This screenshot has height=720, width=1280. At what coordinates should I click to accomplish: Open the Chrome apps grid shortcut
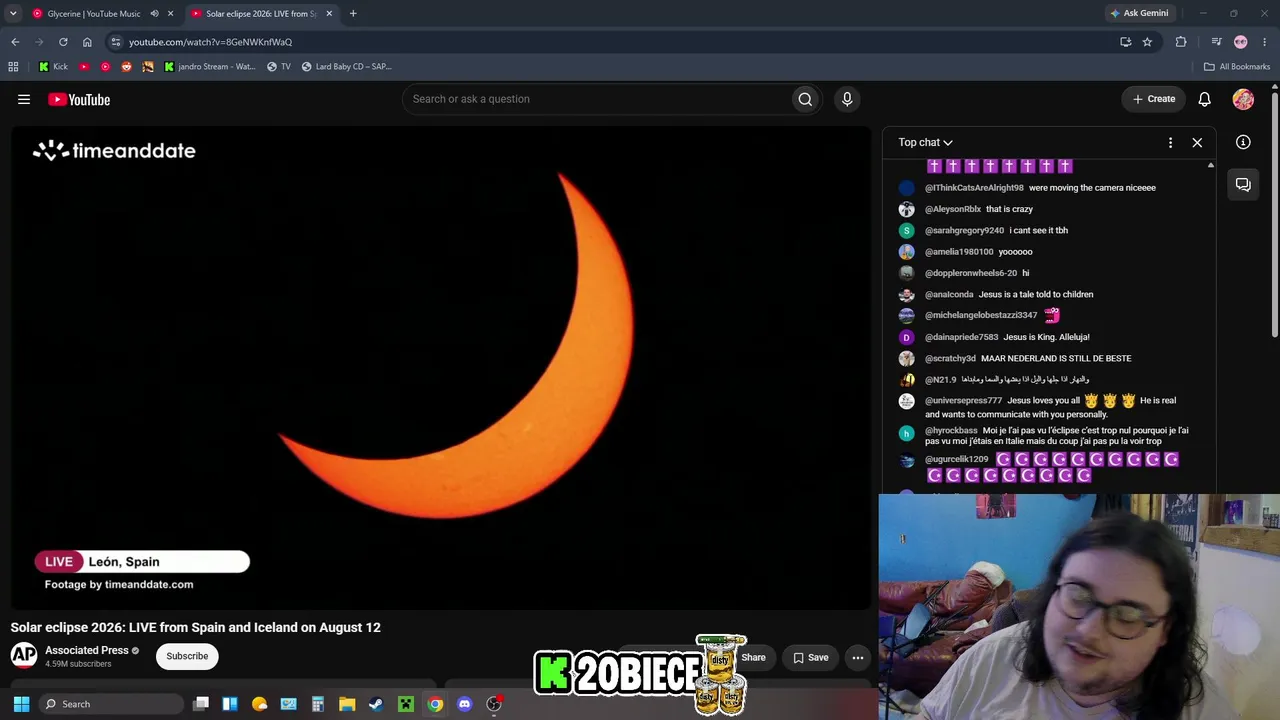[x=13, y=67]
